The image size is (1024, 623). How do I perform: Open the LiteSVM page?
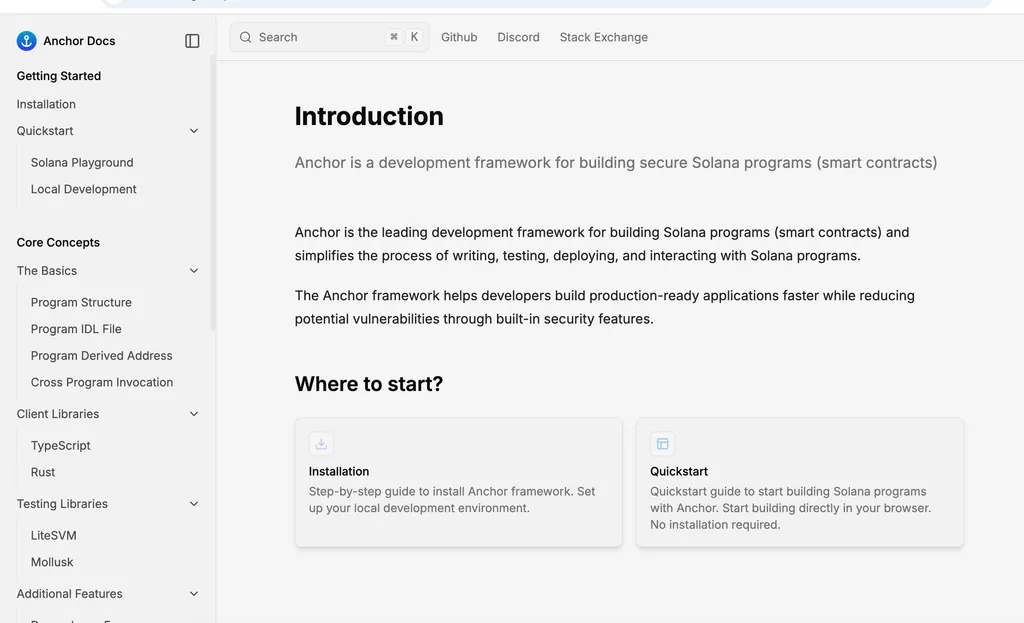(54, 535)
